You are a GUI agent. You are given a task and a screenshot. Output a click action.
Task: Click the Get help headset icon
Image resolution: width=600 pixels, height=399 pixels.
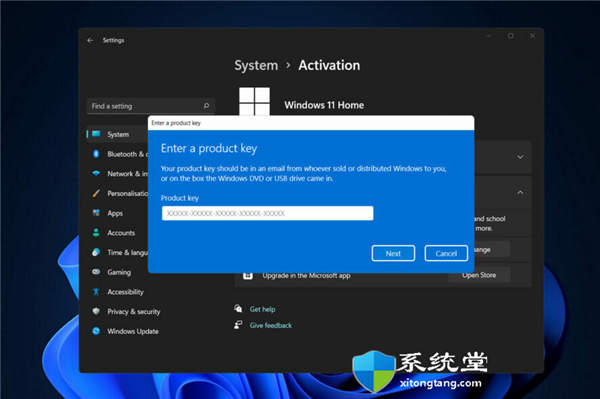pyautogui.click(x=238, y=308)
